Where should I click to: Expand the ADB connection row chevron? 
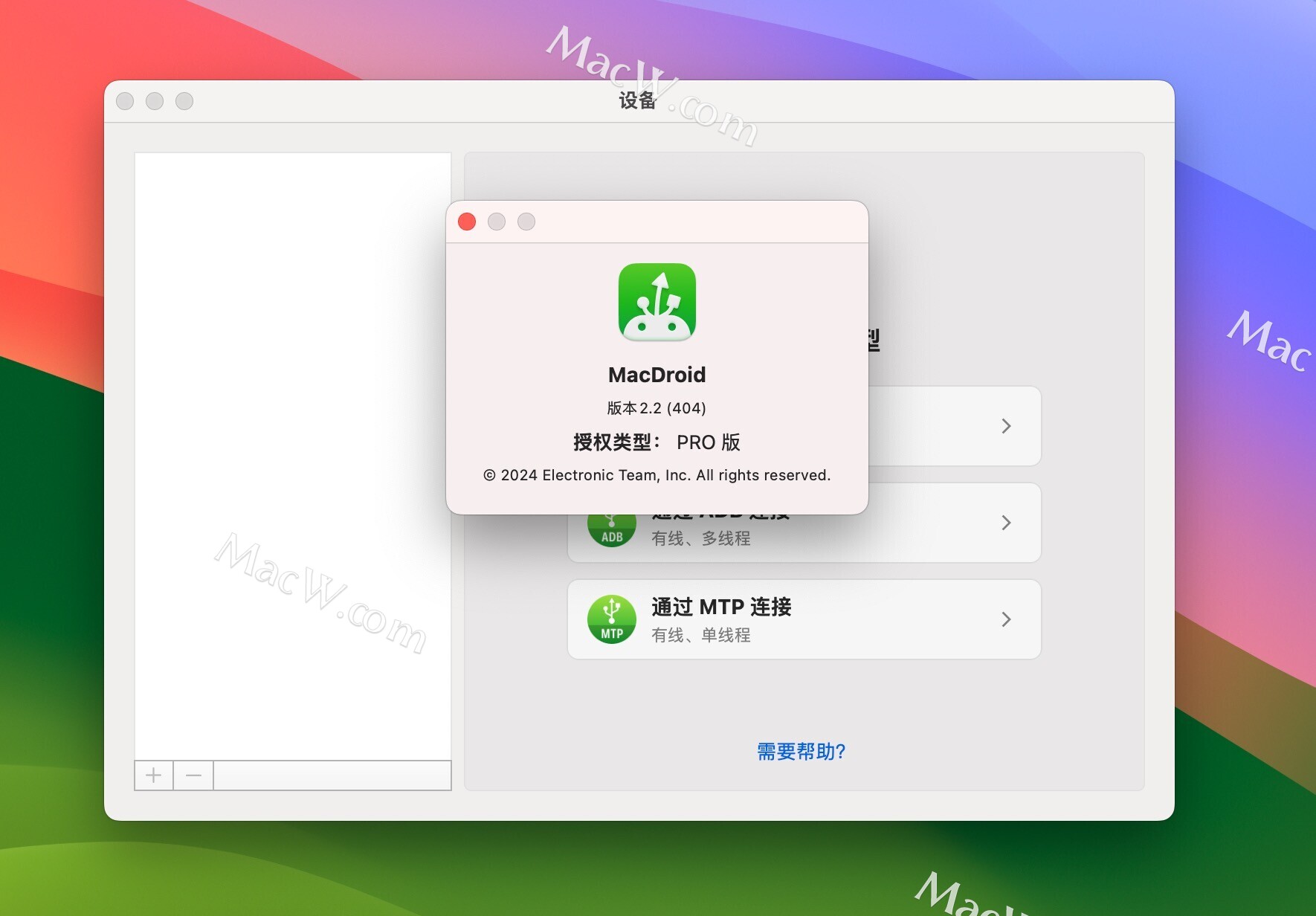(x=1007, y=523)
